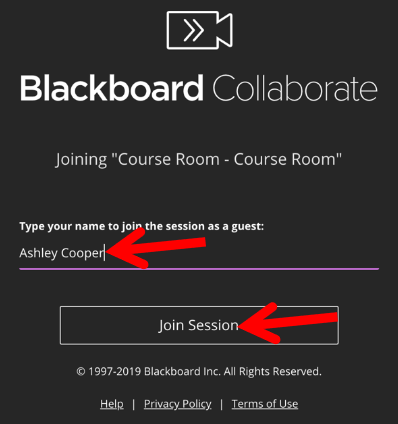
Task: Open the Terms of Use link
Action: click(x=265, y=404)
